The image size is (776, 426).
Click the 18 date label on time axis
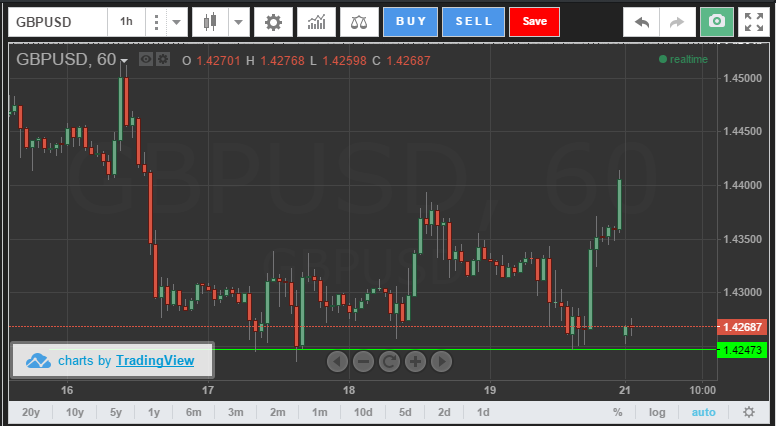click(x=349, y=390)
